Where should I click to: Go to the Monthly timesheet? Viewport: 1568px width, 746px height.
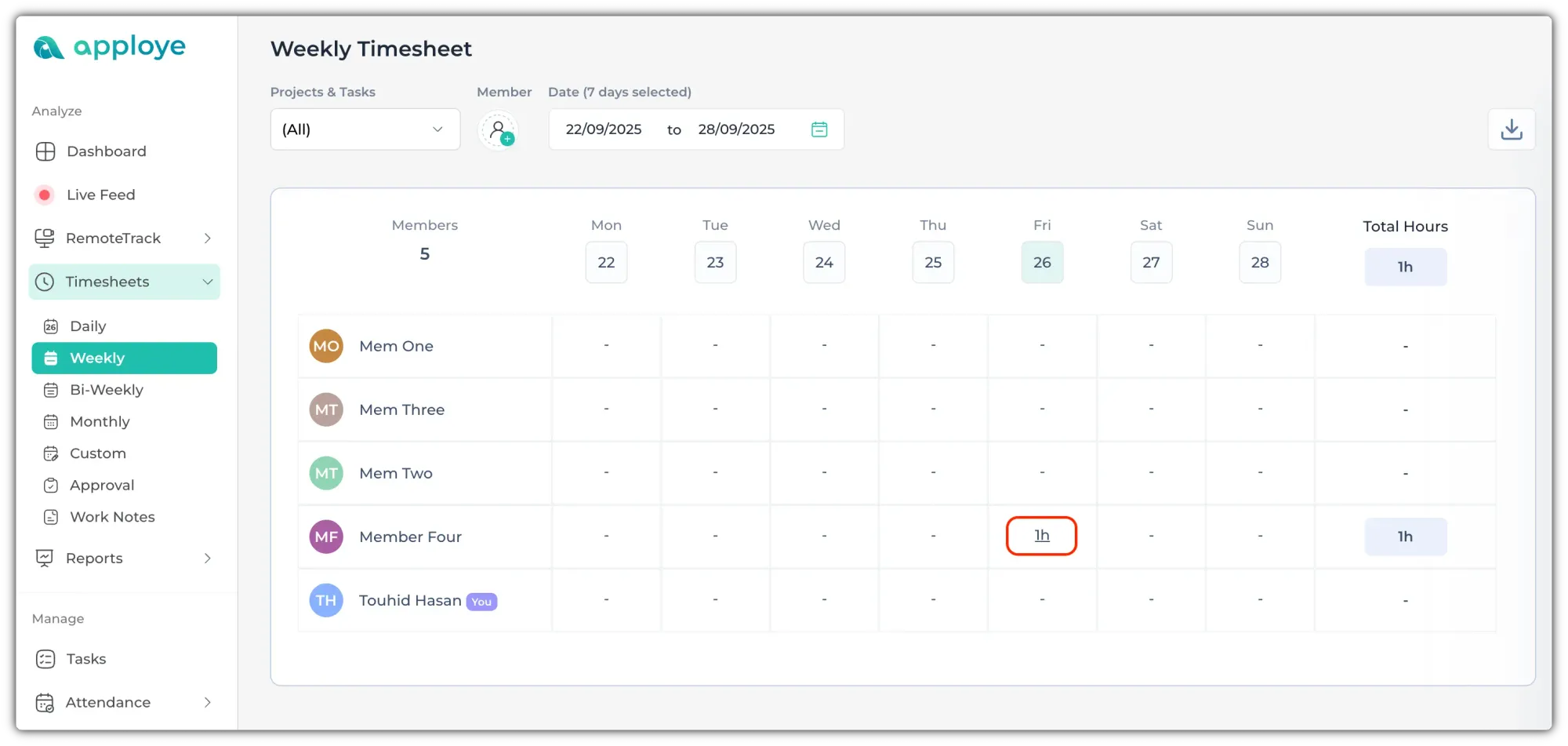(x=100, y=422)
